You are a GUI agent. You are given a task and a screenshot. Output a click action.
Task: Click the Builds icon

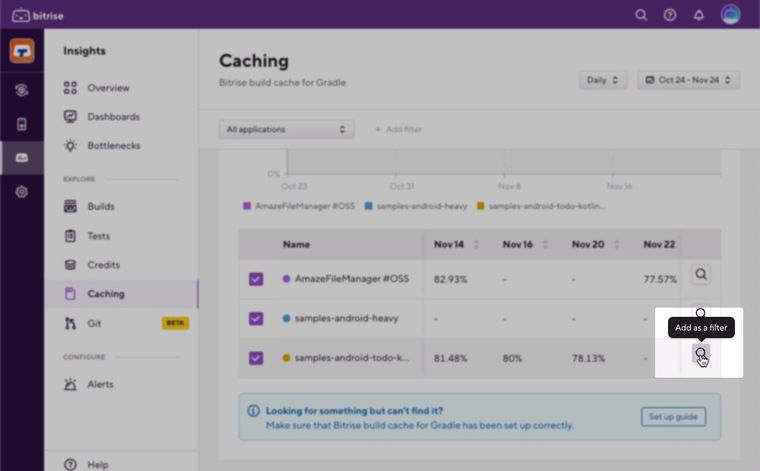tap(70, 206)
